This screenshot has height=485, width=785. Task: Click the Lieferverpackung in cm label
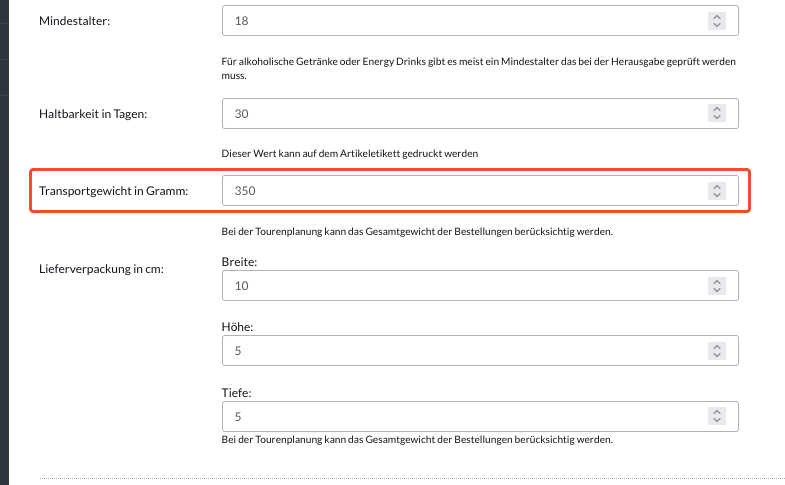coord(101,269)
